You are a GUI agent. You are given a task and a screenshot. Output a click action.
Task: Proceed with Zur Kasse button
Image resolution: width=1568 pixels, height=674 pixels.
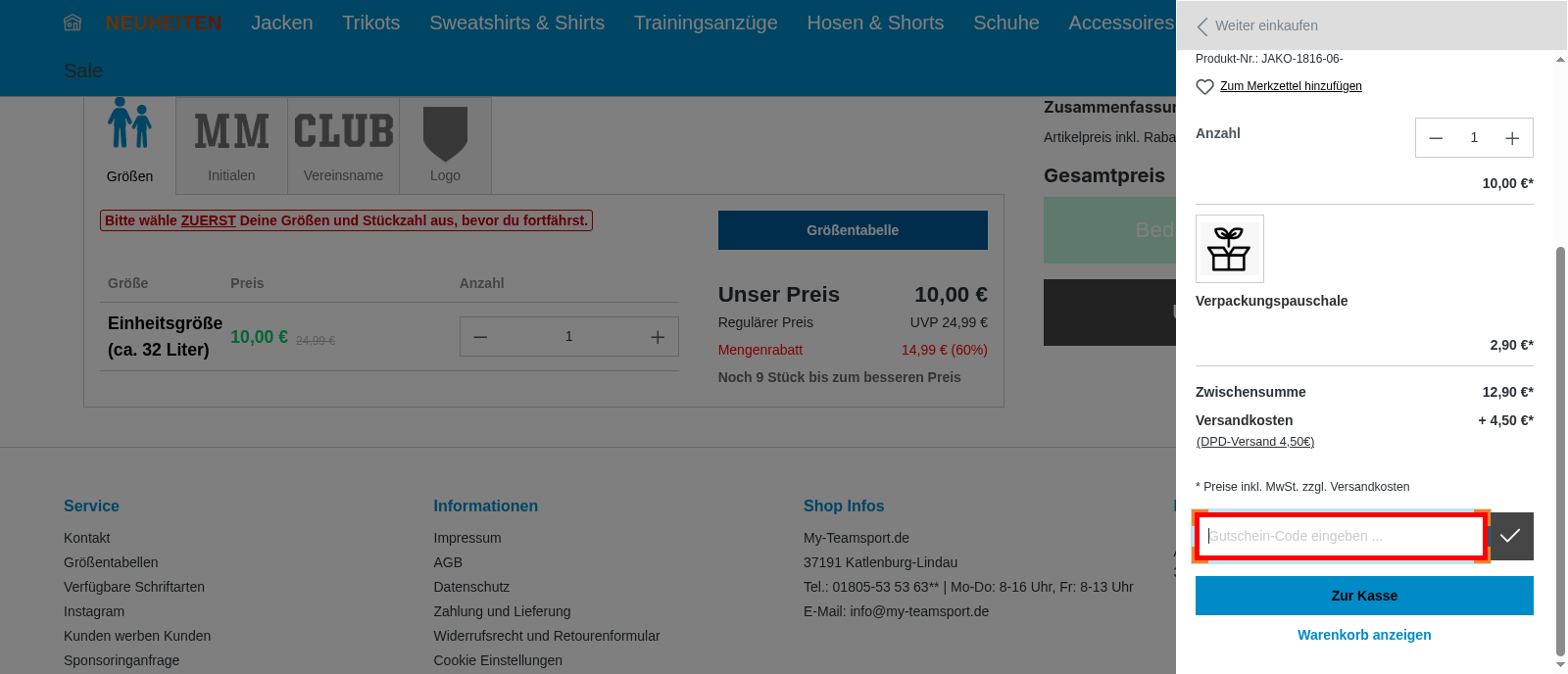(1363, 596)
